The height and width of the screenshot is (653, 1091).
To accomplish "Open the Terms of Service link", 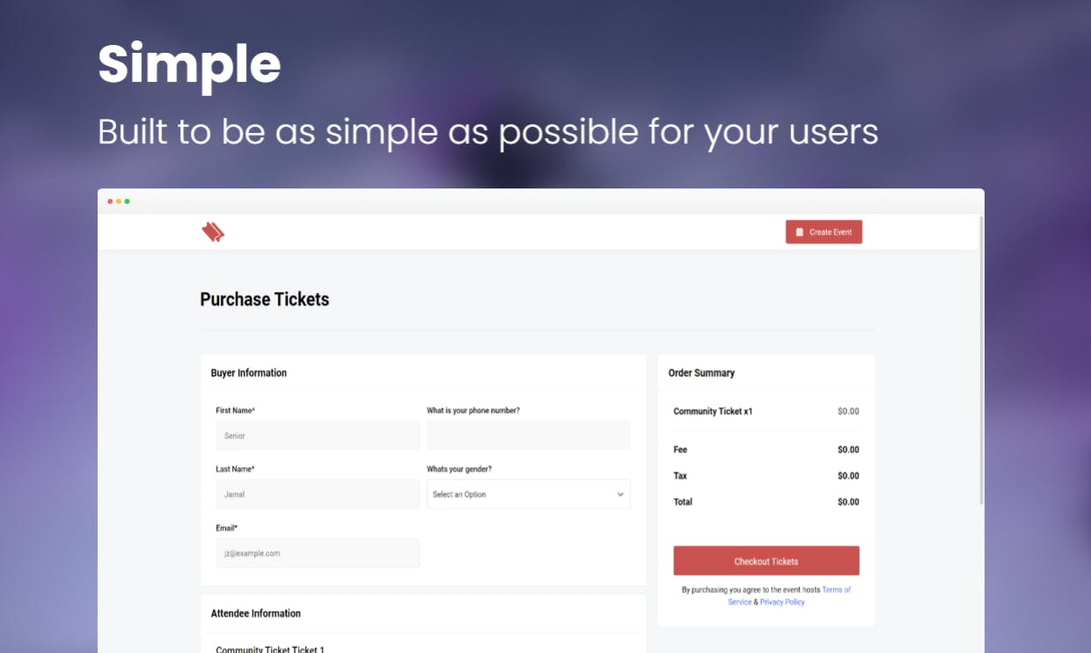I will [835, 590].
